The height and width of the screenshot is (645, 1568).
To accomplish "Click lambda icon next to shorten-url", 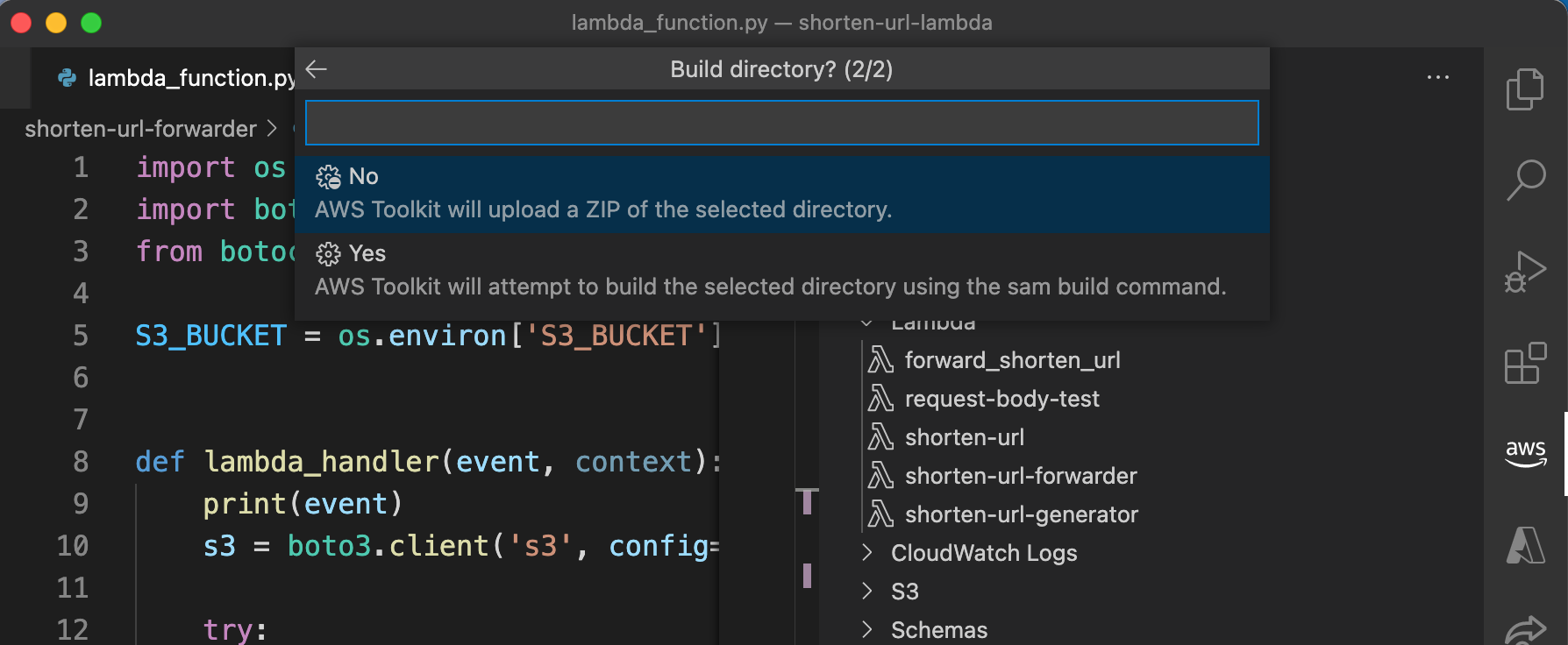I will [880, 437].
